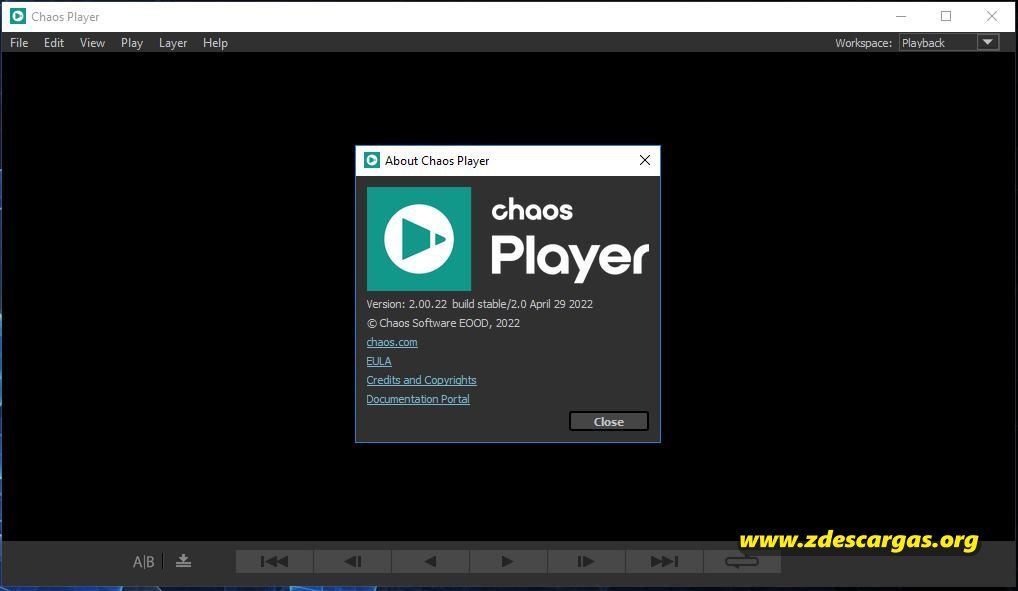
Task: Select the version 2.00.22 build text
Action: (x=479, y=304)
